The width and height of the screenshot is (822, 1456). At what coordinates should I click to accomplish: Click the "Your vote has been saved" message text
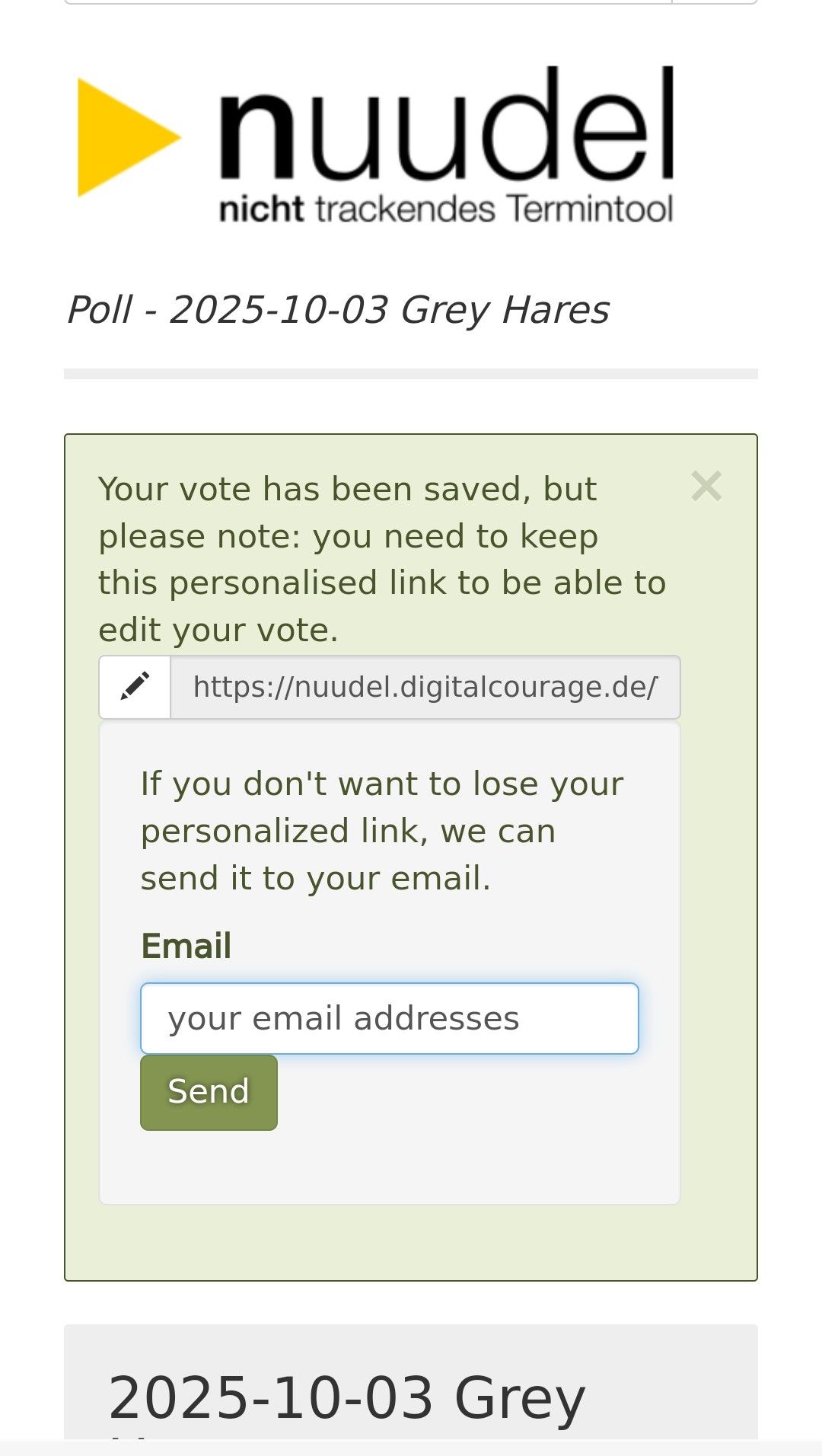(347, 490)
